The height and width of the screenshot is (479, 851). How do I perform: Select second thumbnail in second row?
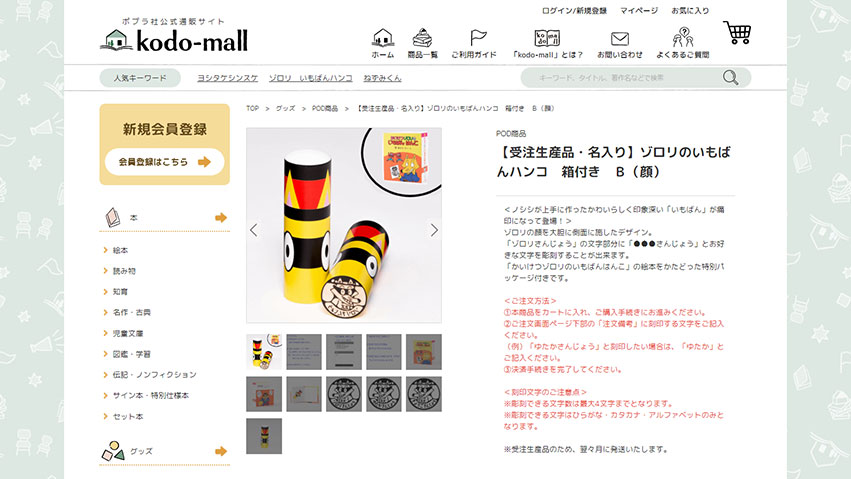click(x=304, y=394)
